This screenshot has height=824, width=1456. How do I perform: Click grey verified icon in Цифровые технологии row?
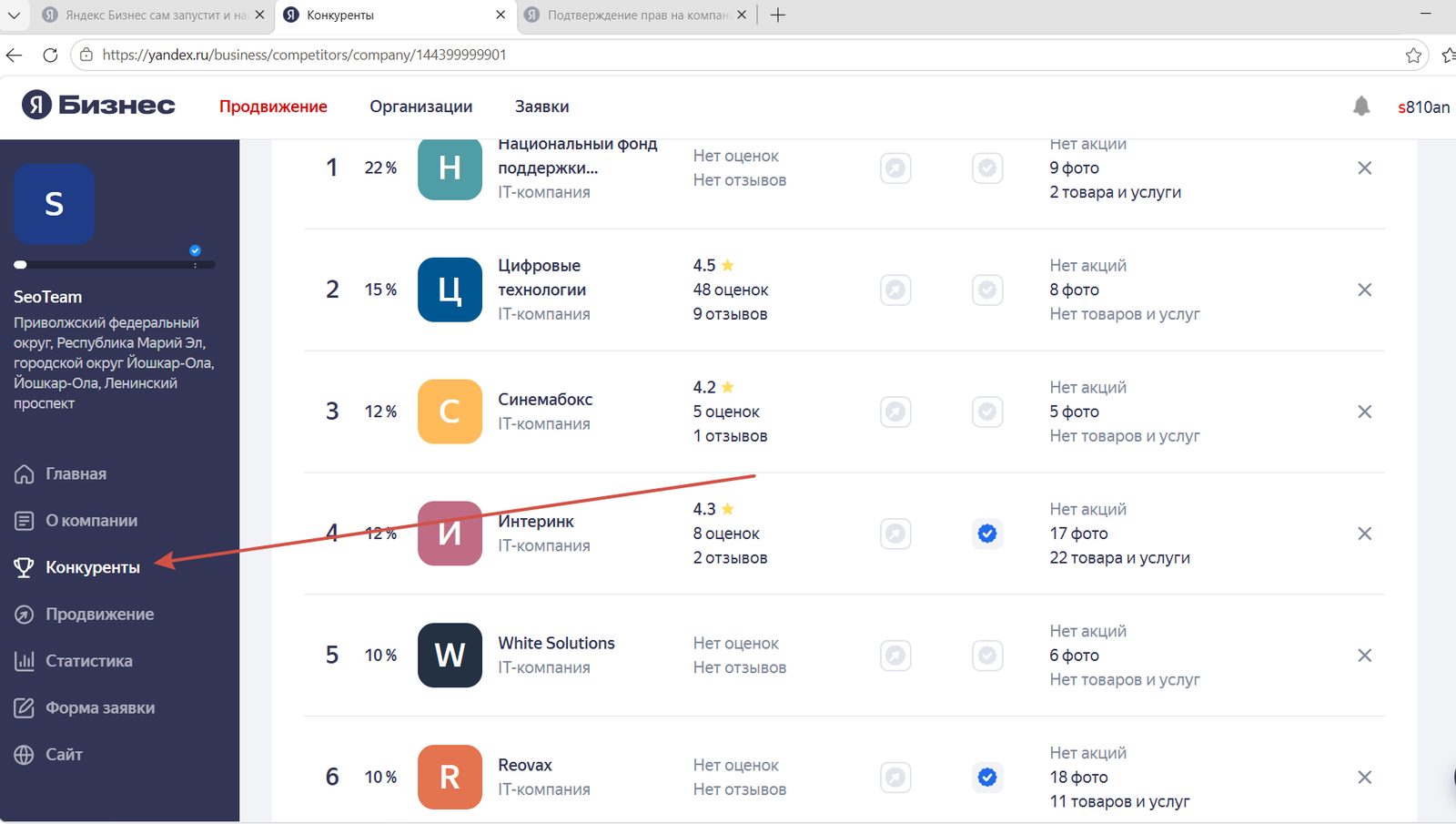pyautogui.click(x=987, y=290)
